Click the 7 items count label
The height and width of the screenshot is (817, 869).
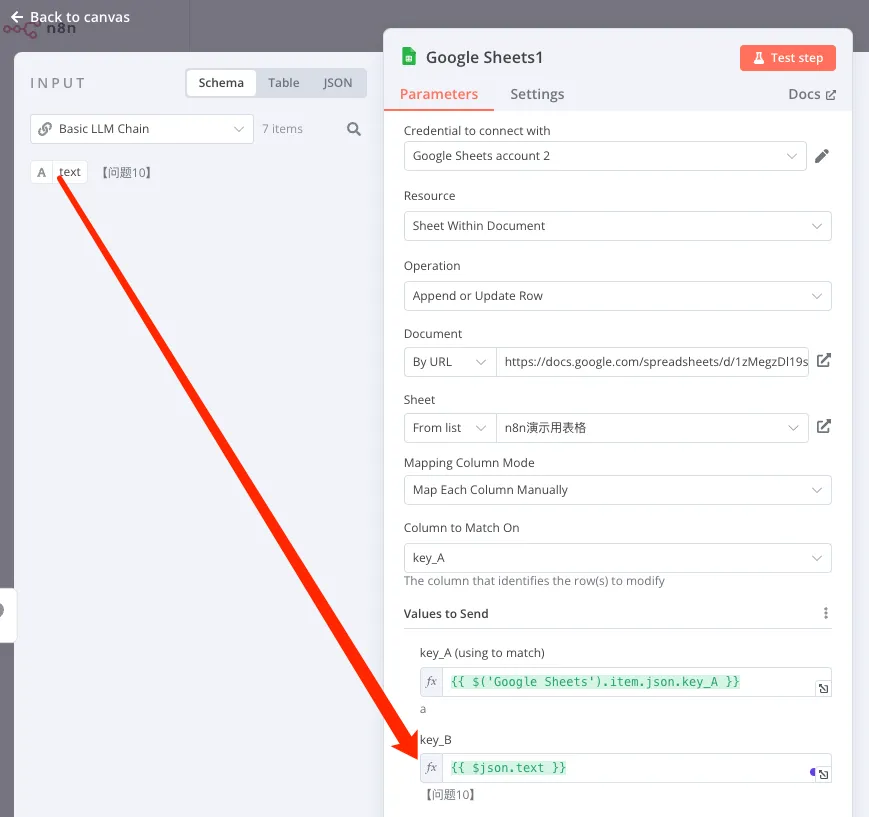(282, 129)
